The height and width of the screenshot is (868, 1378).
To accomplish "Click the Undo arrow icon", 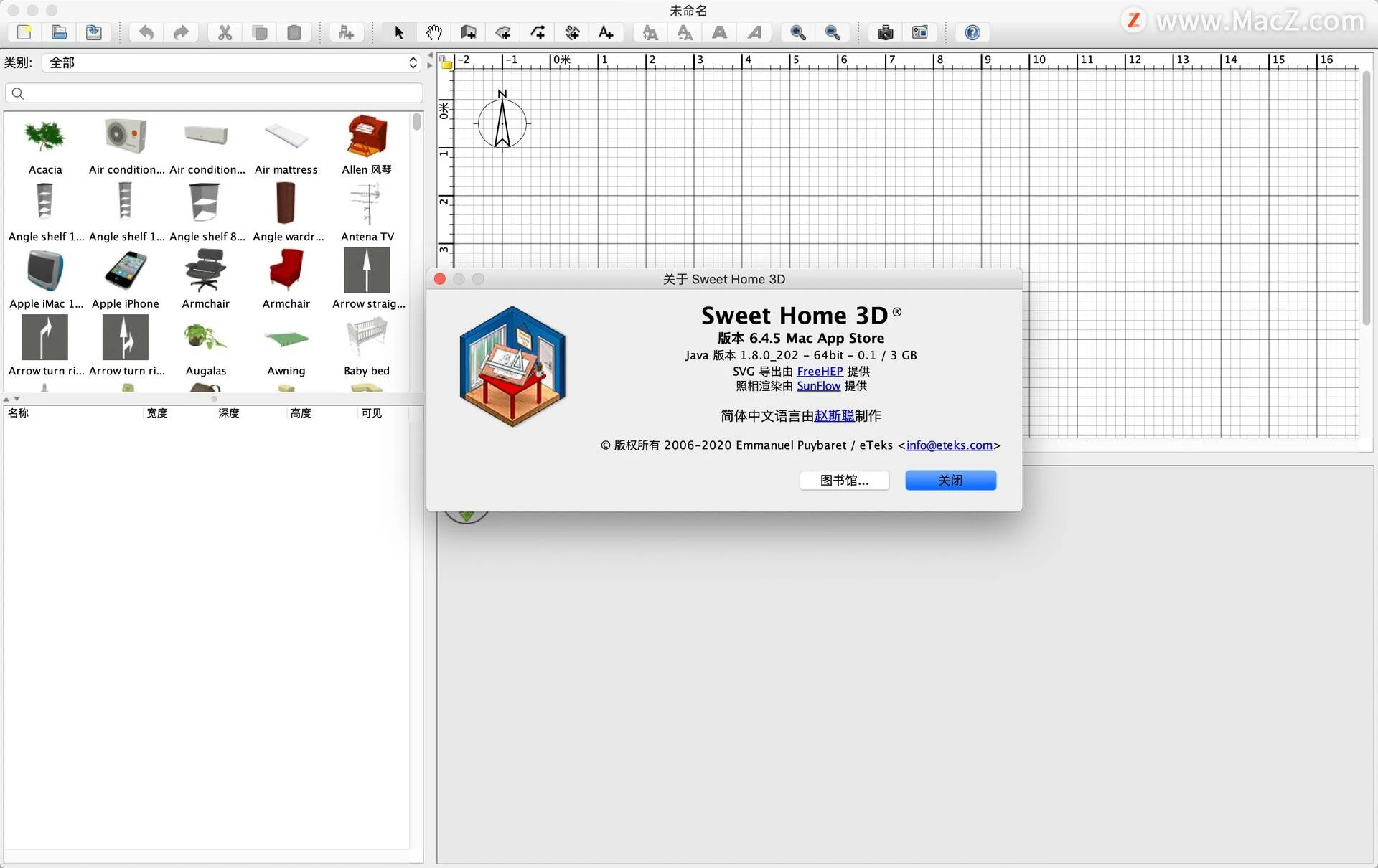I will click(x=146, y=32).
